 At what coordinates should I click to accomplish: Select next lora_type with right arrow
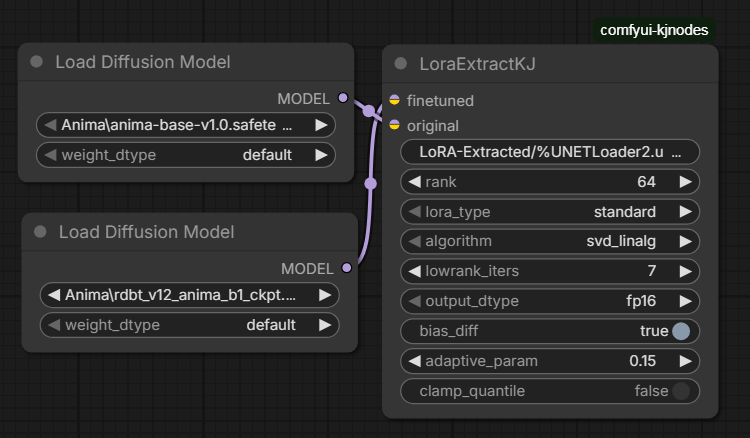[685, 212]
